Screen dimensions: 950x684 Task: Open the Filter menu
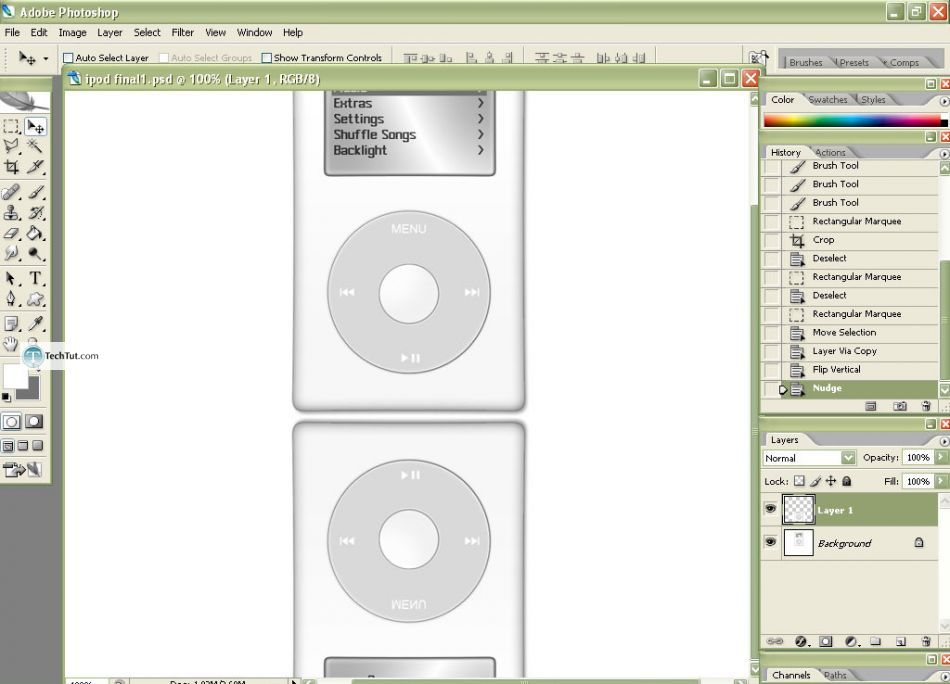pos(182,33)
